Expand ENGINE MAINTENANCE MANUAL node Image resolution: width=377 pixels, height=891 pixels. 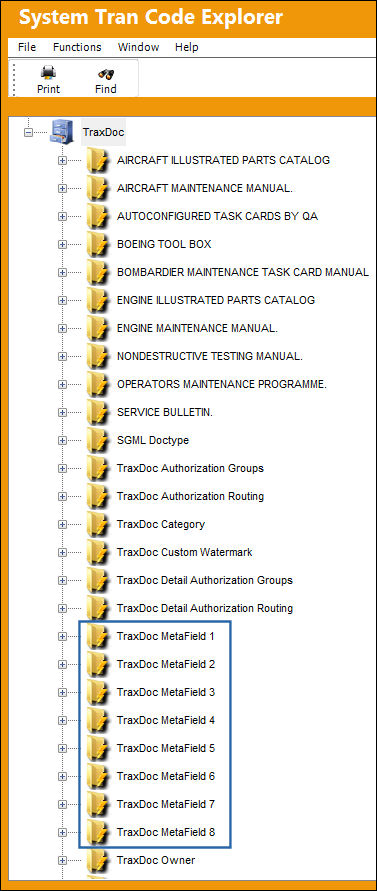pos(62,328)
